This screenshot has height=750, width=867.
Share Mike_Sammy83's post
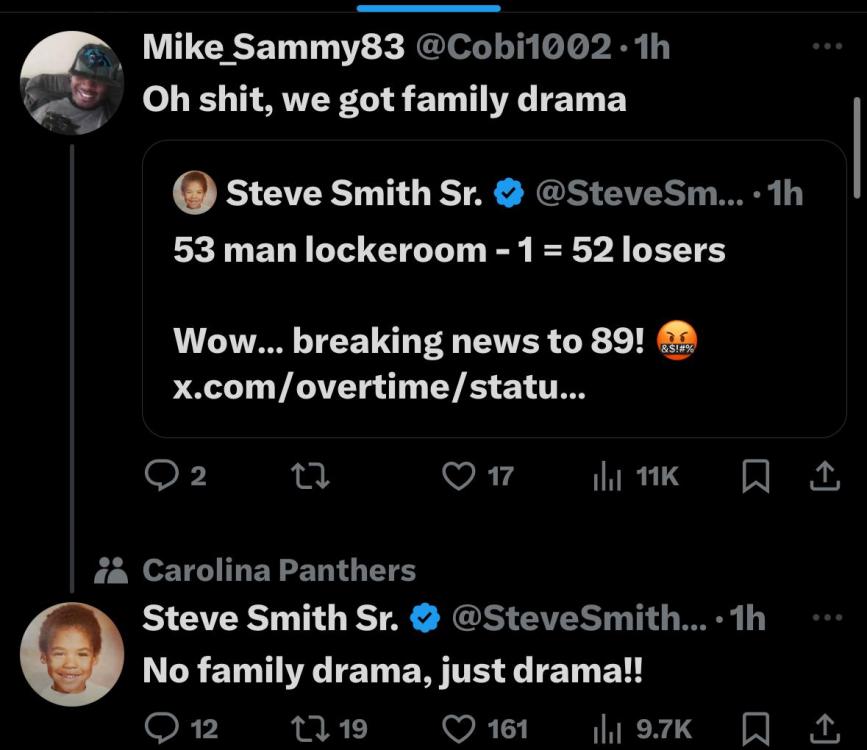coord(823,477)
